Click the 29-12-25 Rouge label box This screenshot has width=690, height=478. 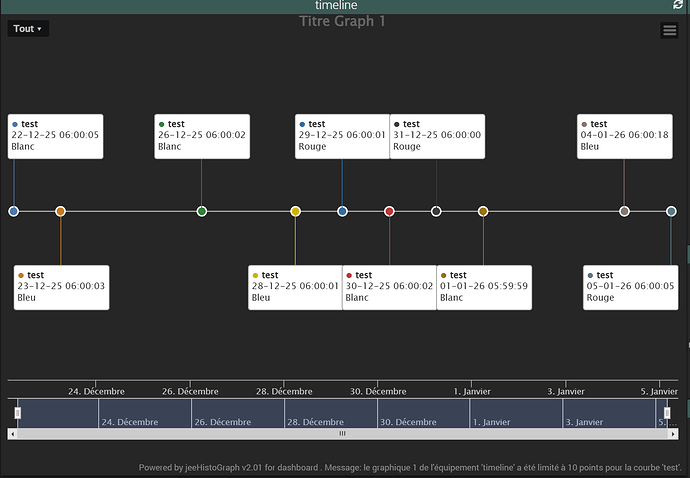[x=342, y=136]
